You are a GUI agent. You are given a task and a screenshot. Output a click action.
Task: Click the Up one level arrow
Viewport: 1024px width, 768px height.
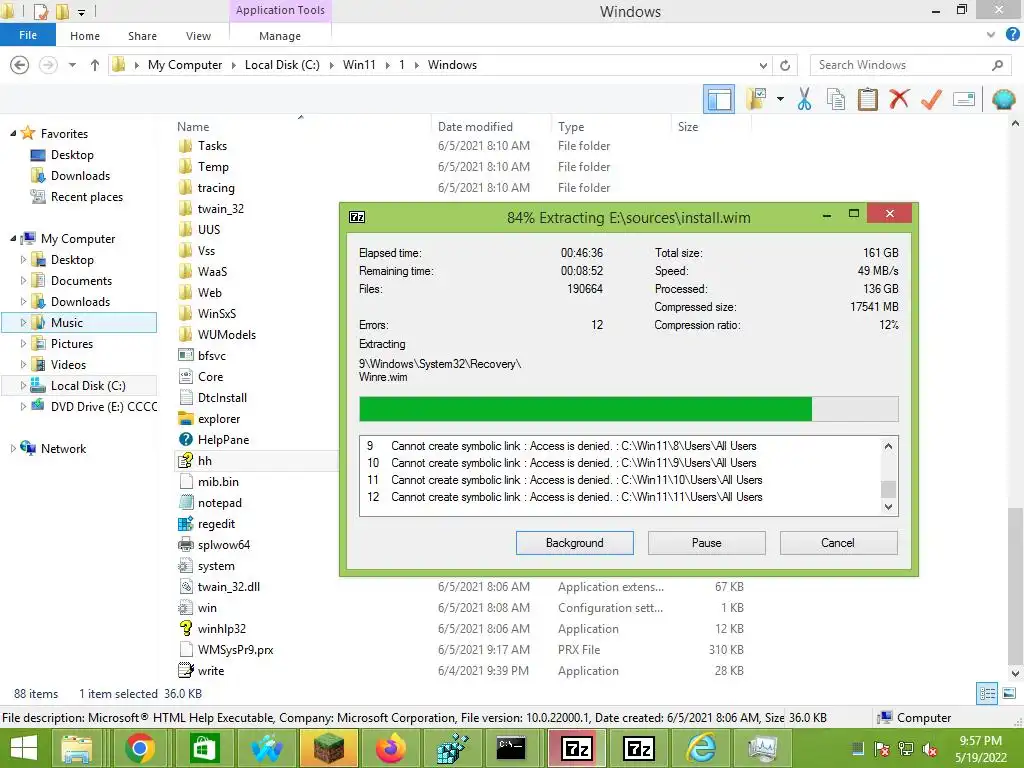coord(95,65)
